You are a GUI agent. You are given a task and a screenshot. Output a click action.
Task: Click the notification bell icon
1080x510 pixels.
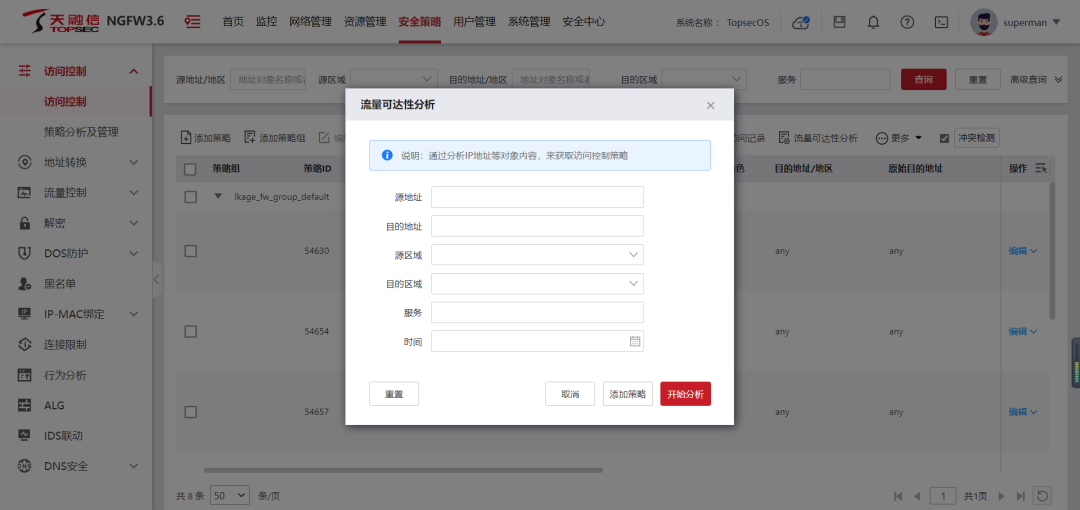coord(873,22)
